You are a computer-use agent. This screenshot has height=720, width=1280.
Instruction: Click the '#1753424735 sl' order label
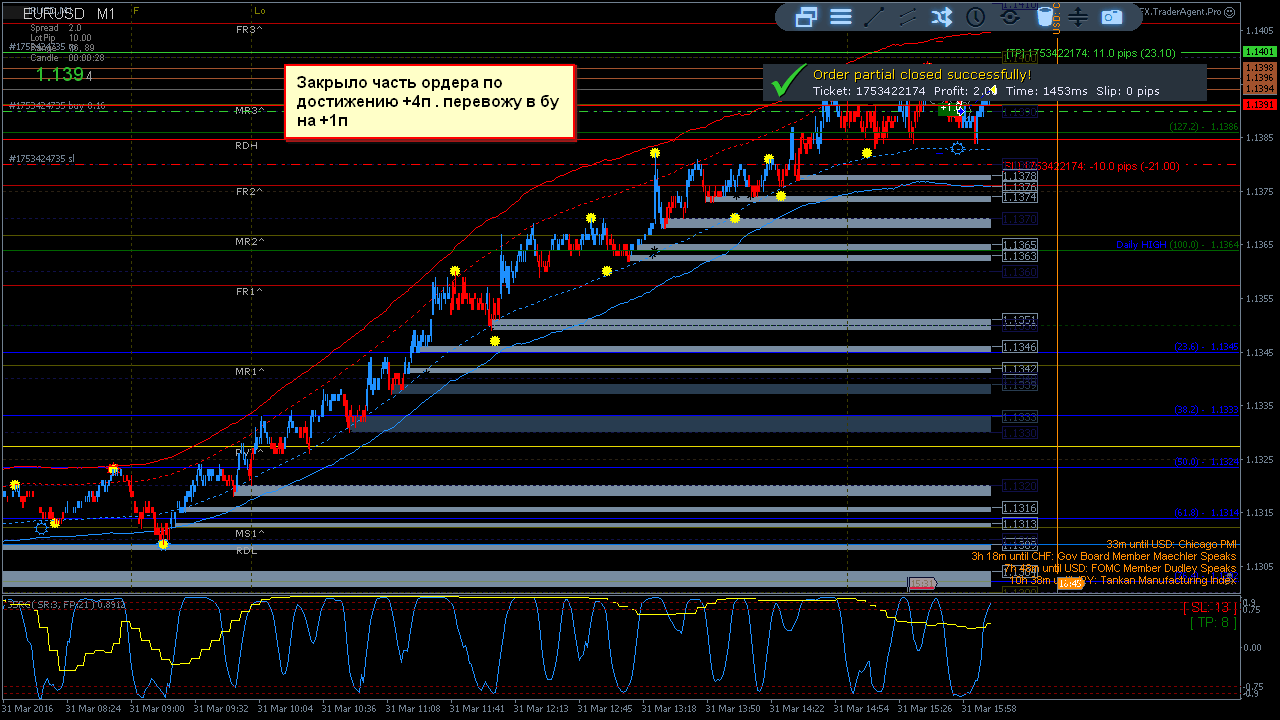(x=42, y=158)
